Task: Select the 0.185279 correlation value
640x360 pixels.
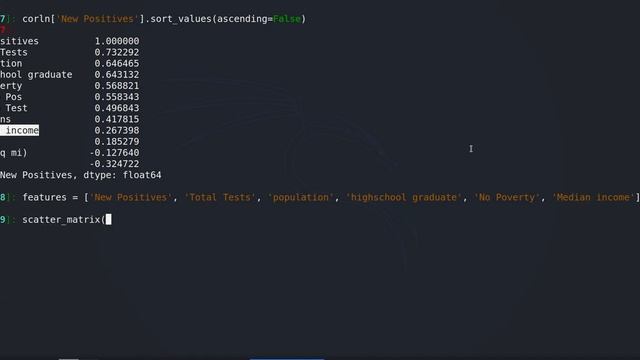Action: [x=117, y=142]
